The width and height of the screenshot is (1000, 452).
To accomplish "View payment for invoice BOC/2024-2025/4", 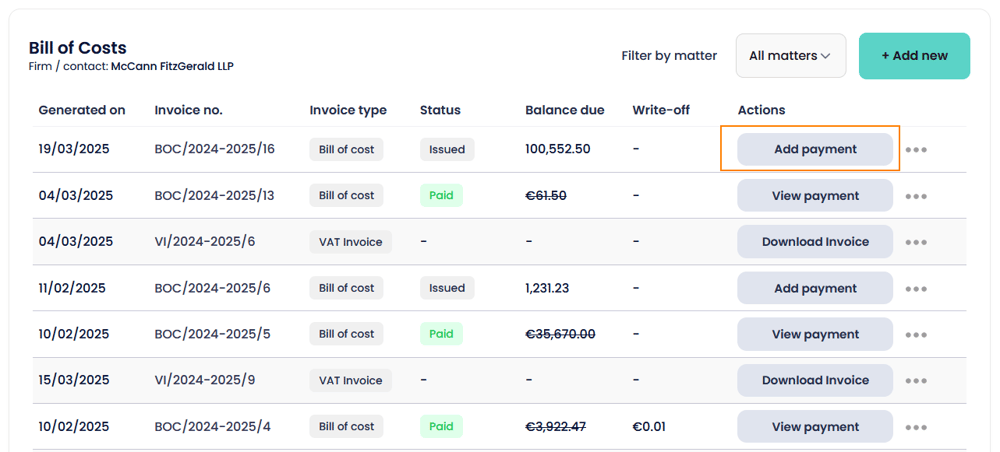I will tap(815, 426).
